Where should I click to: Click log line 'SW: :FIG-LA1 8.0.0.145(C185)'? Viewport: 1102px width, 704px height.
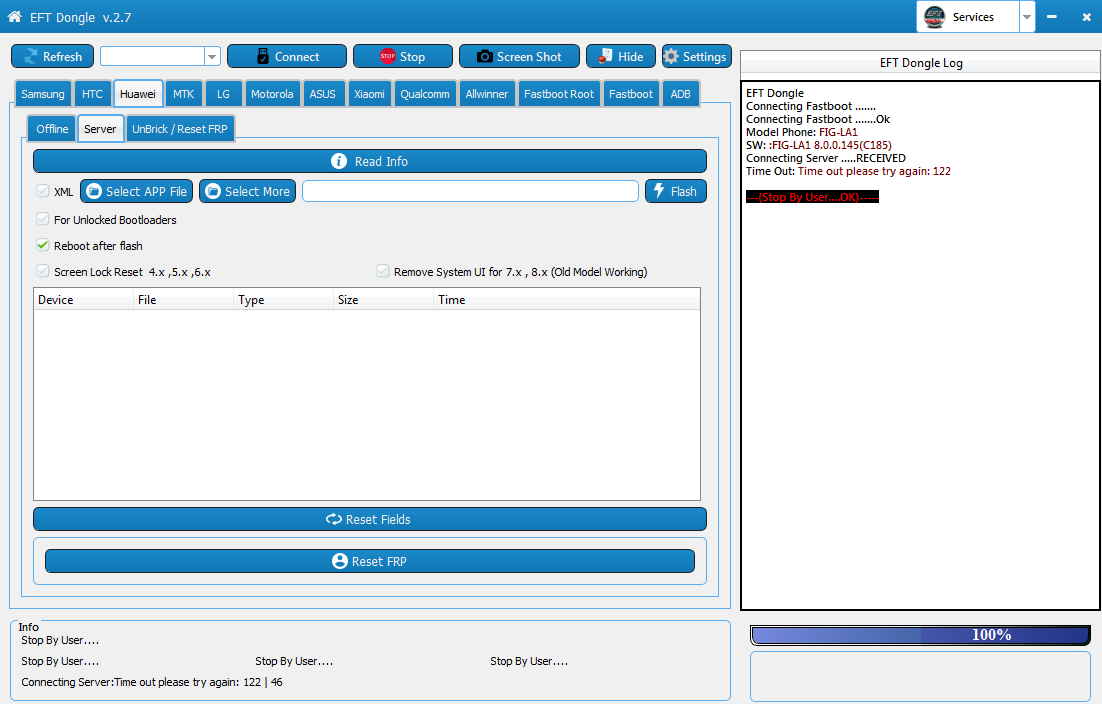819,145
